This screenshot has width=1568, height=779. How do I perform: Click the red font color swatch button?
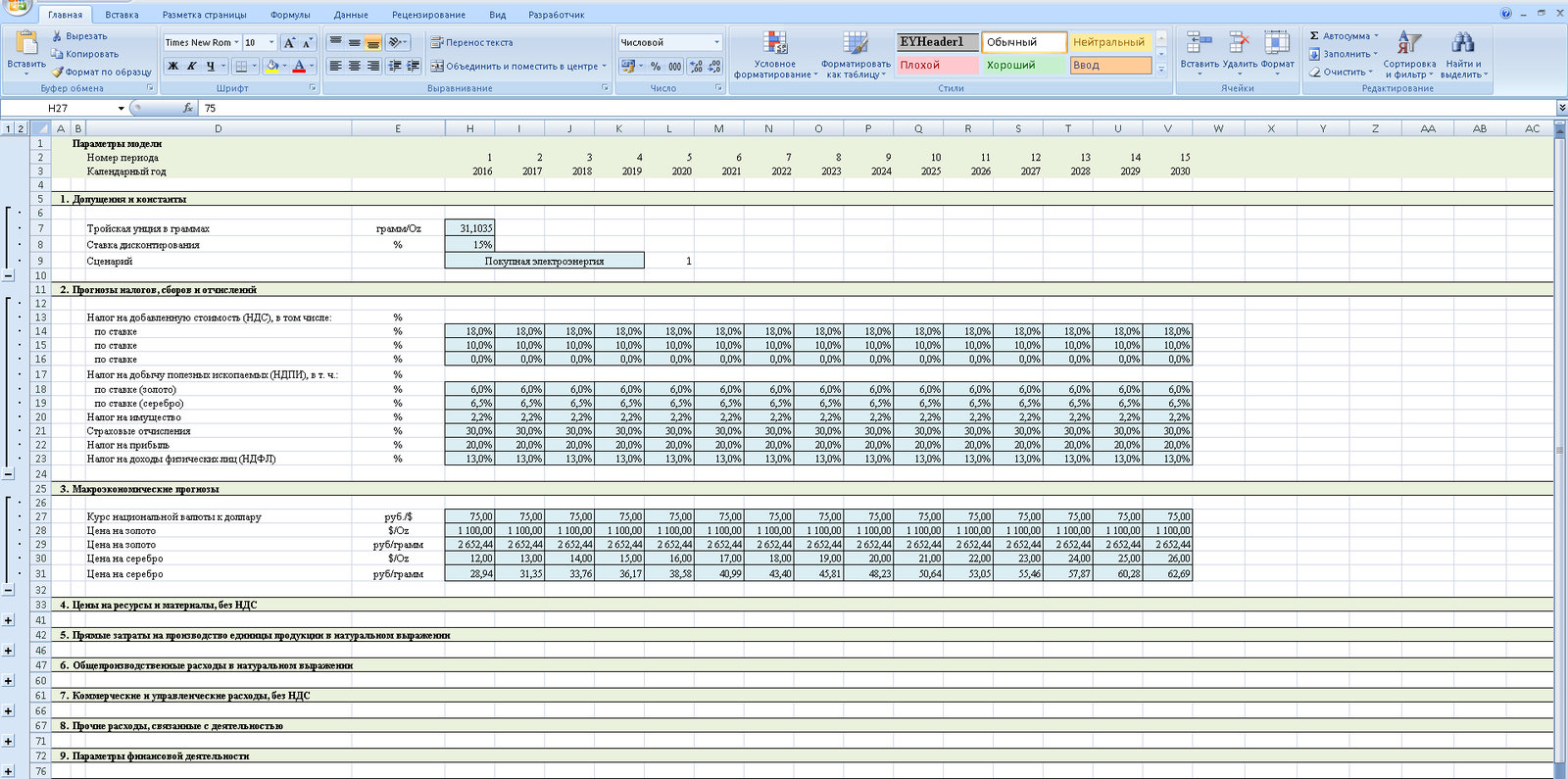coord(299,66)
